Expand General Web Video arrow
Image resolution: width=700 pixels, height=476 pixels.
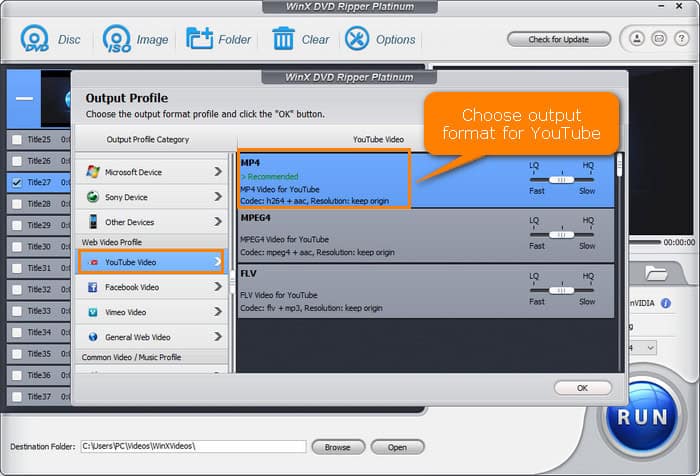pos(217,337)
